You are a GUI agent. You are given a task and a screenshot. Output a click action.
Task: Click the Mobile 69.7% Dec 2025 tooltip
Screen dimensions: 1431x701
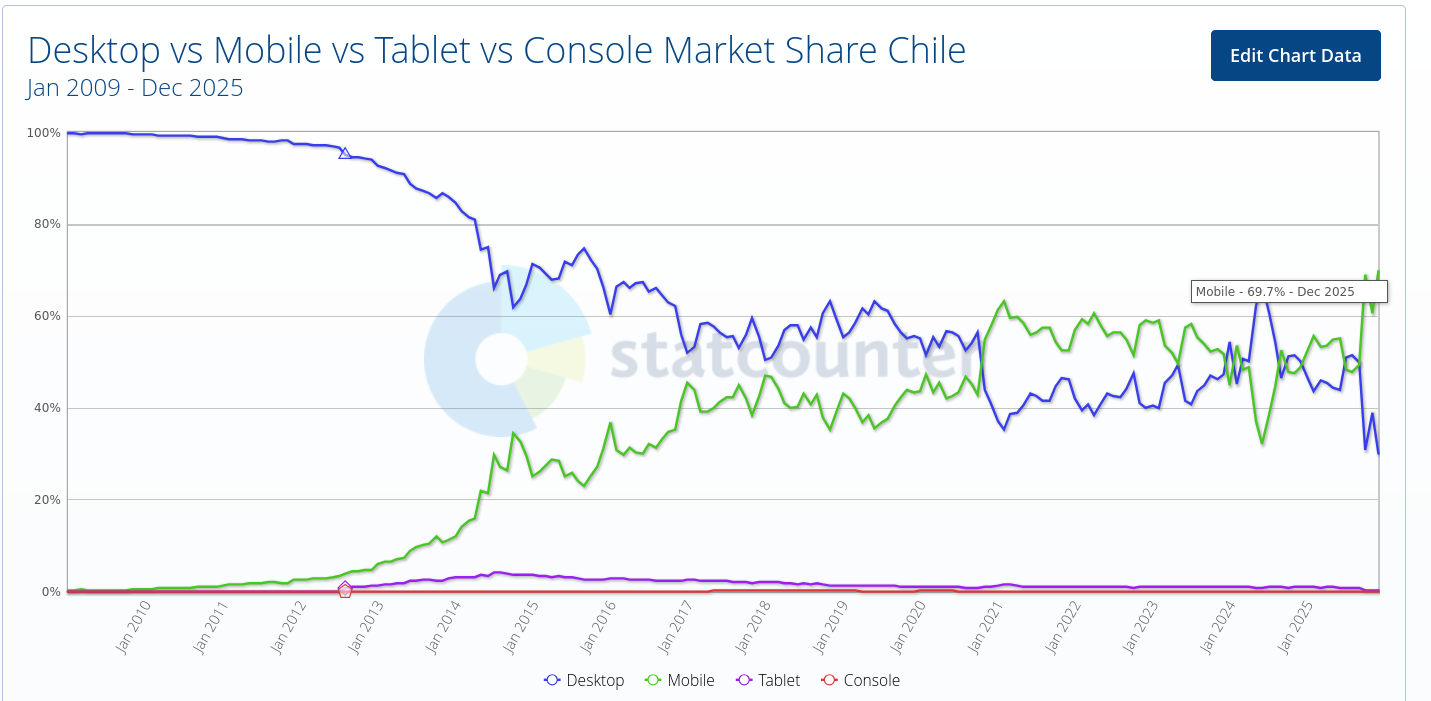[1289, 292]
